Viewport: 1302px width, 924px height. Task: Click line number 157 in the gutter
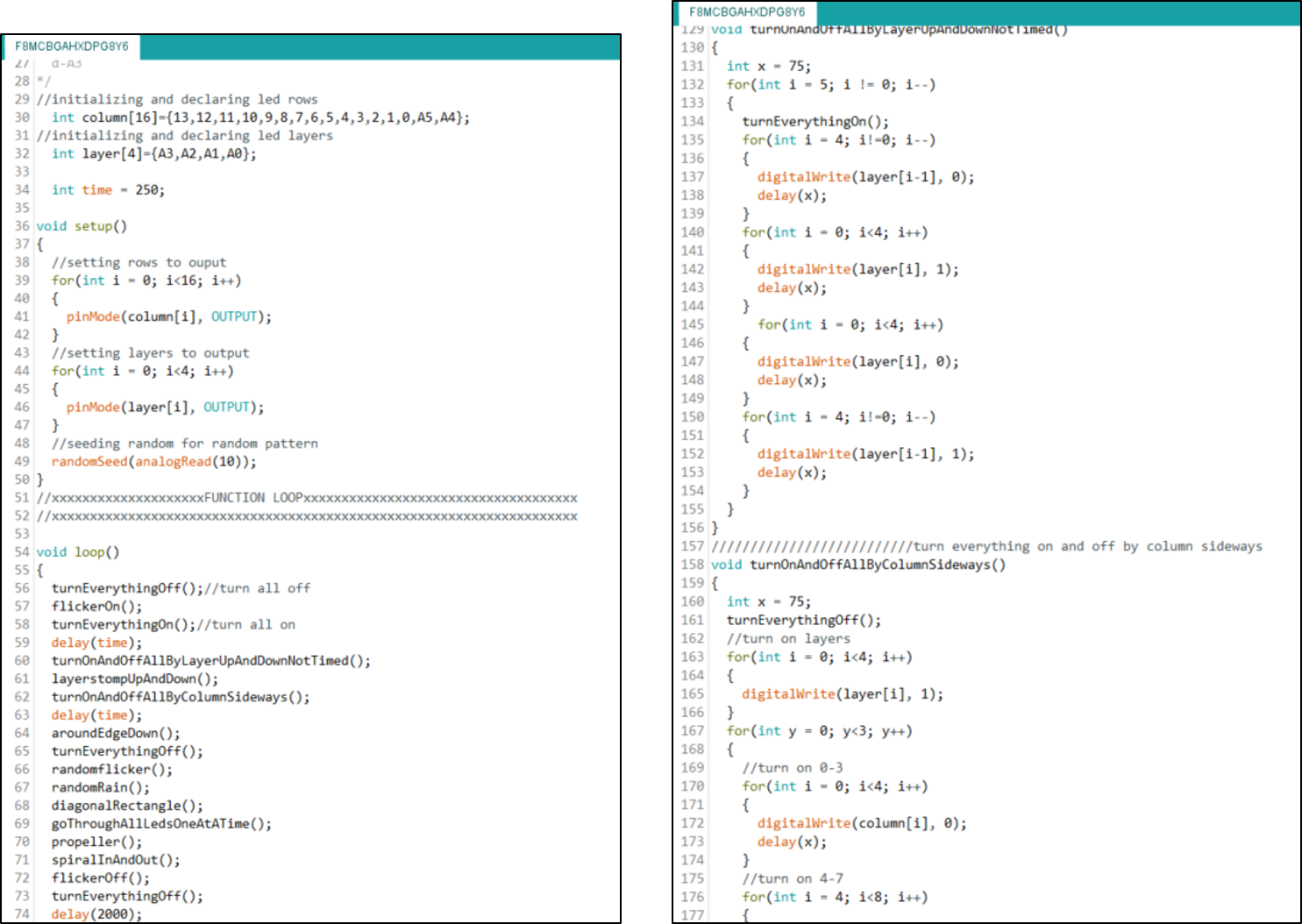click(693, 546)
